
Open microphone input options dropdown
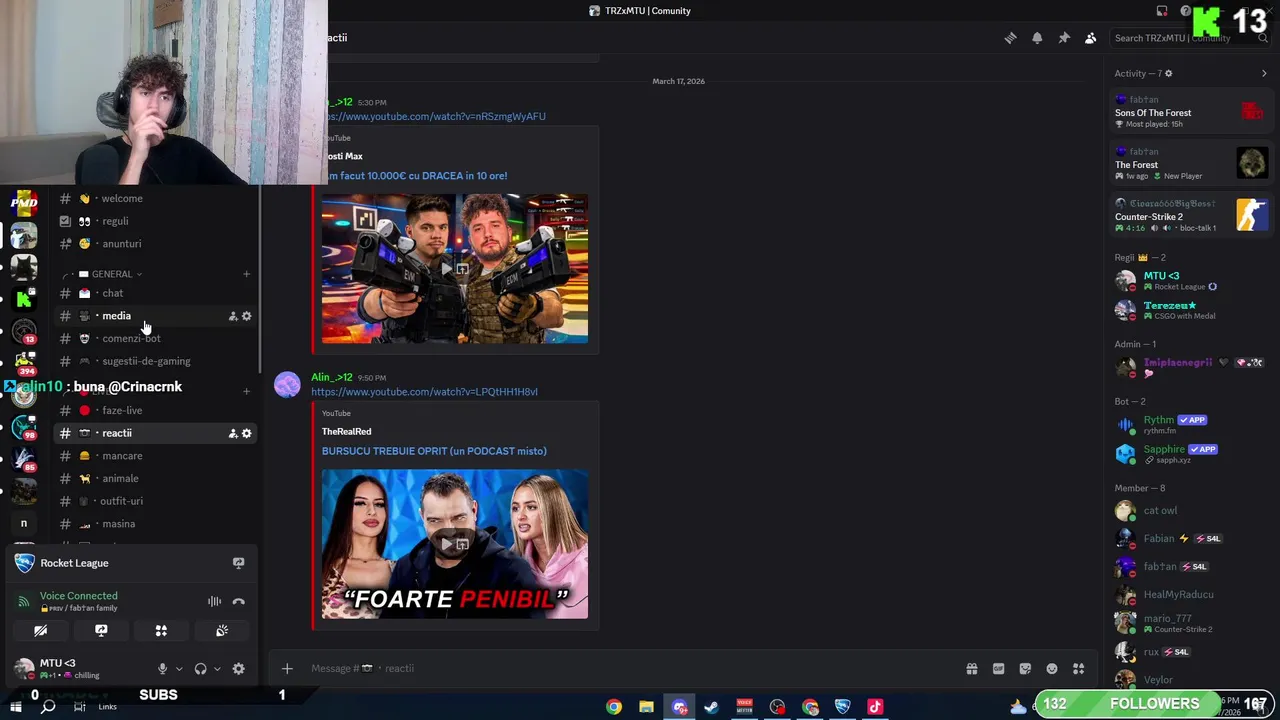tap(179, 668)
